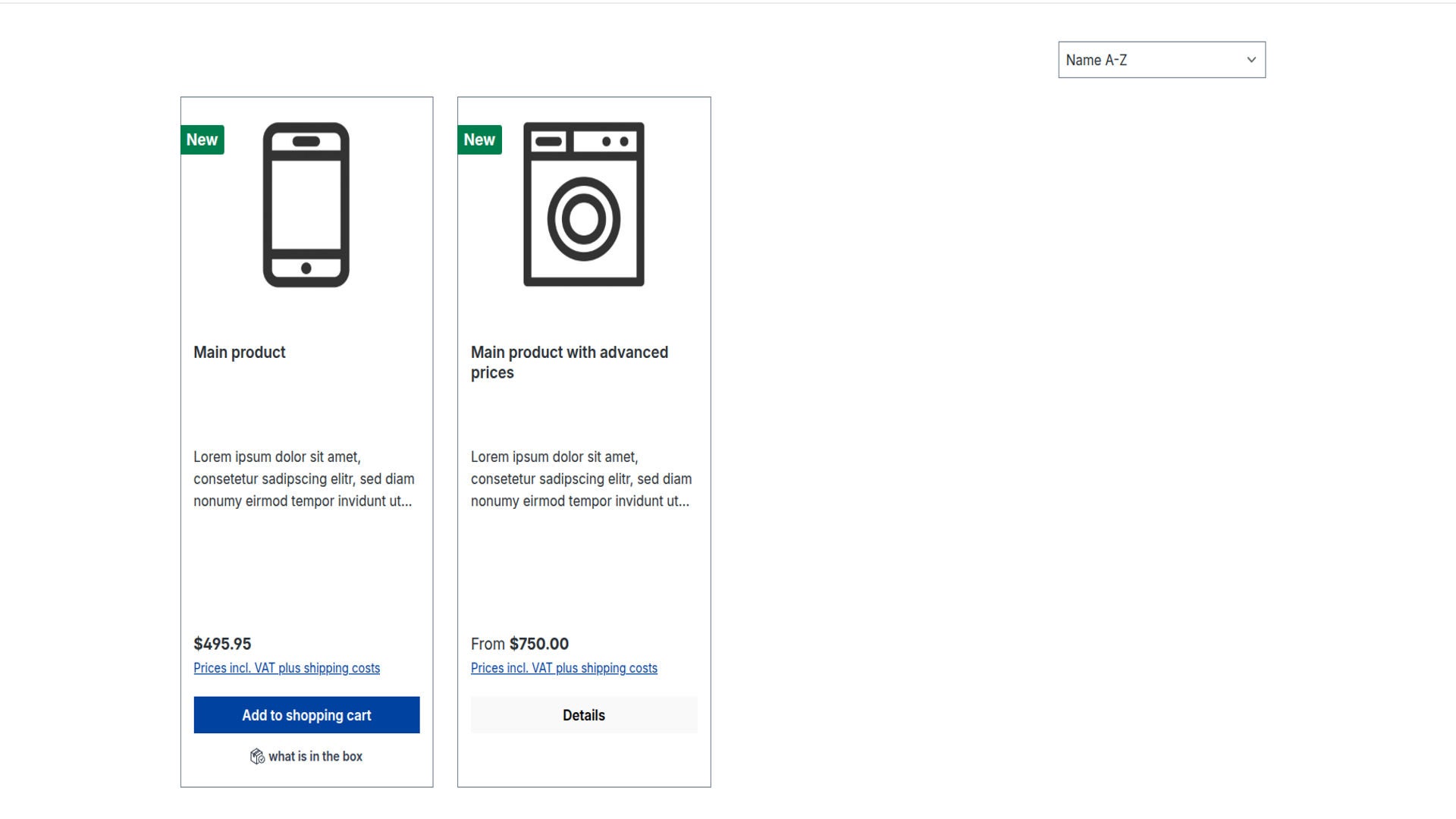Click the chevron arrow in sort box
The image size is (1456, 819).
1251,60
